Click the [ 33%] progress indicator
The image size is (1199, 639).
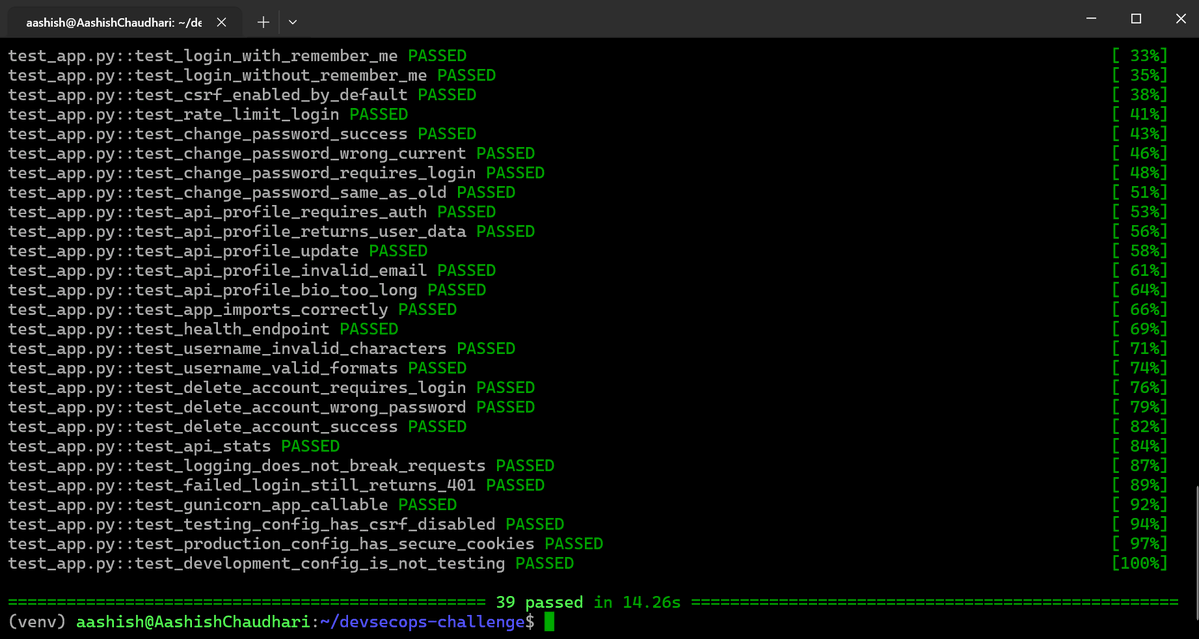point(1140,56)
